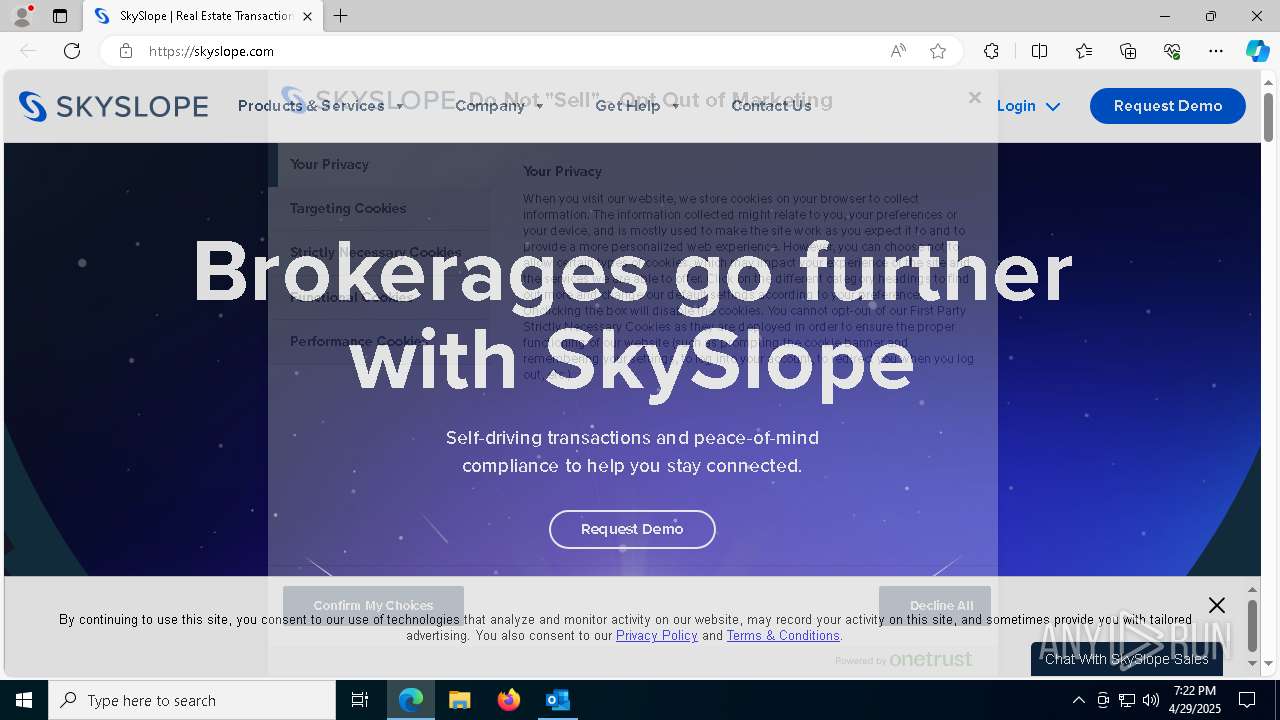Open volume control in tray
The width and height of the screenshot is (1280, 720).
tap(1151, 700)
